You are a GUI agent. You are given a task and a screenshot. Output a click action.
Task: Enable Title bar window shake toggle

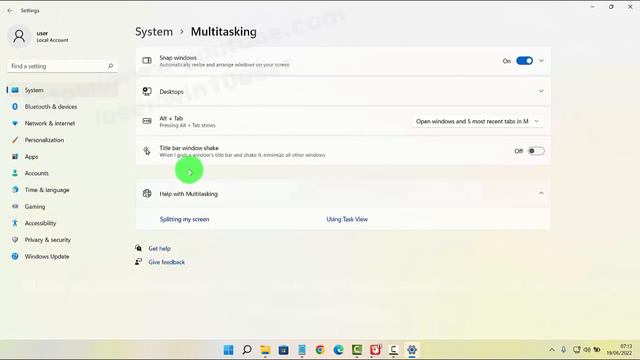coord(536,151)
